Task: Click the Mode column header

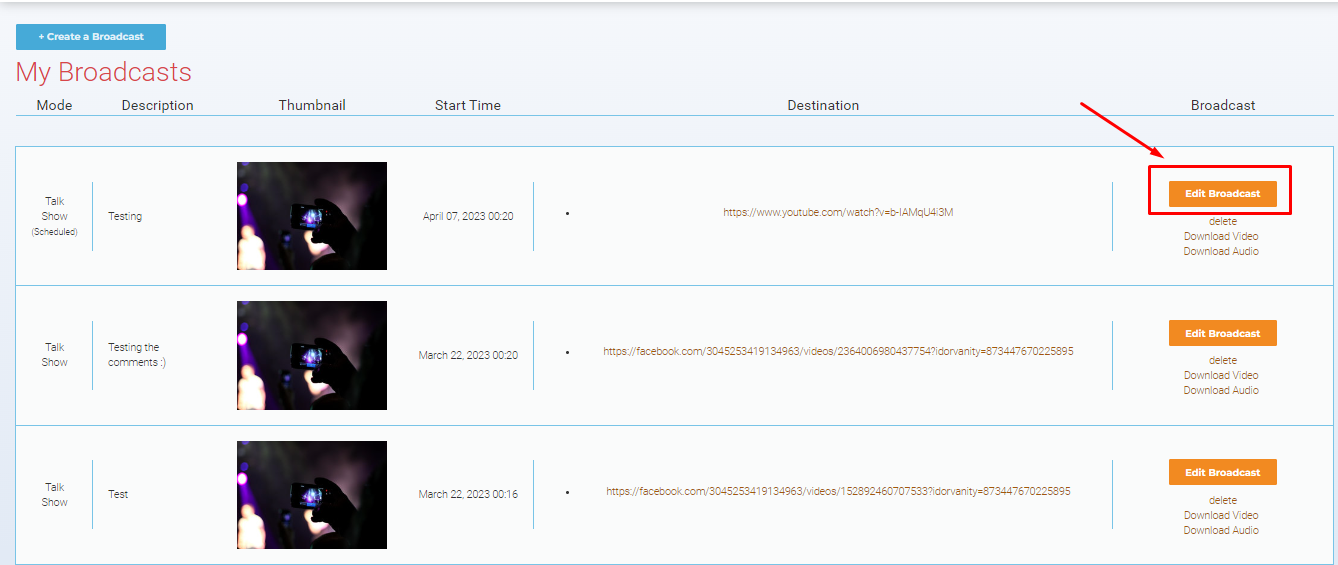Action: coord(55,105)
